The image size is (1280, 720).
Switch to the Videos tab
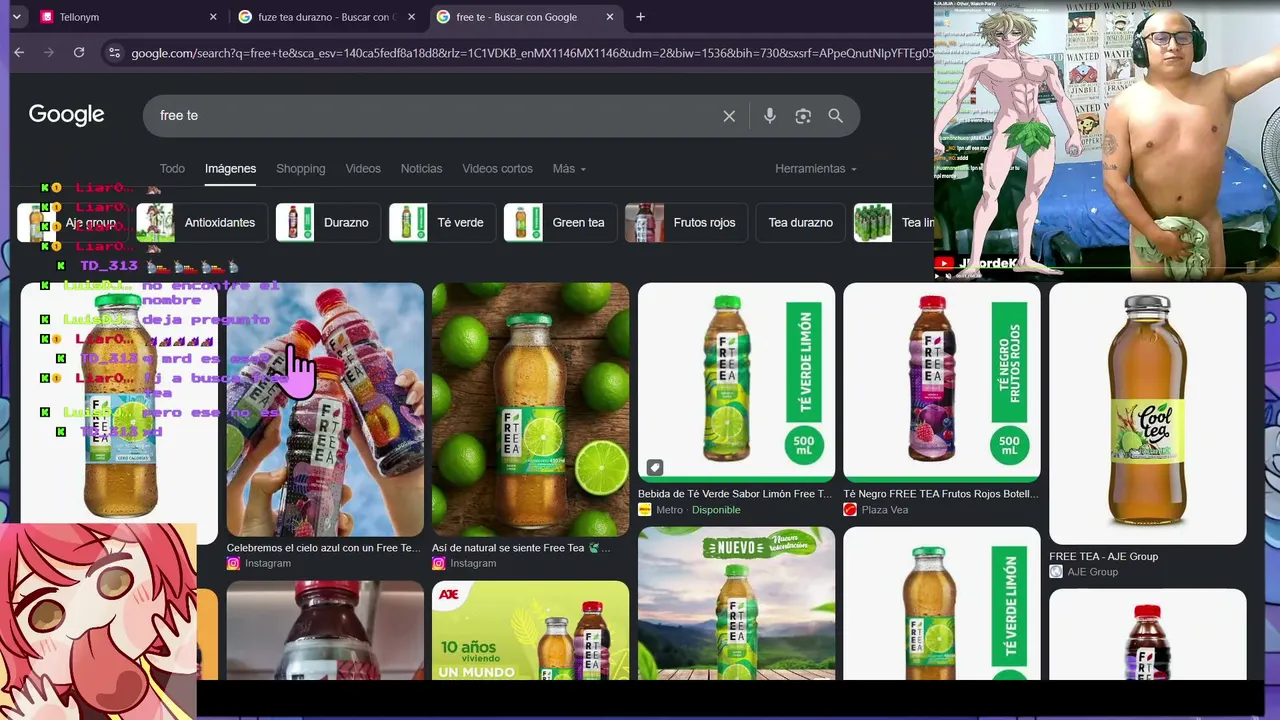[363, 169]
